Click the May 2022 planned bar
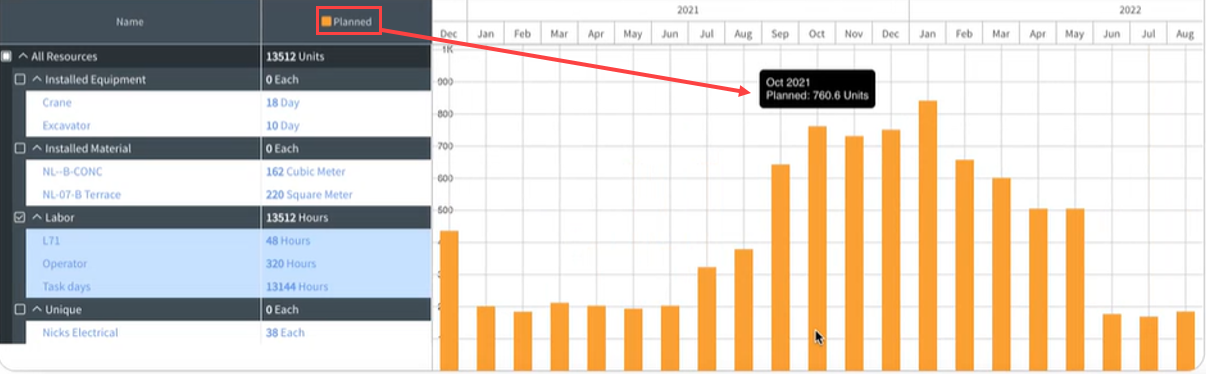The image size is (1206, 374). [1075, 290]
